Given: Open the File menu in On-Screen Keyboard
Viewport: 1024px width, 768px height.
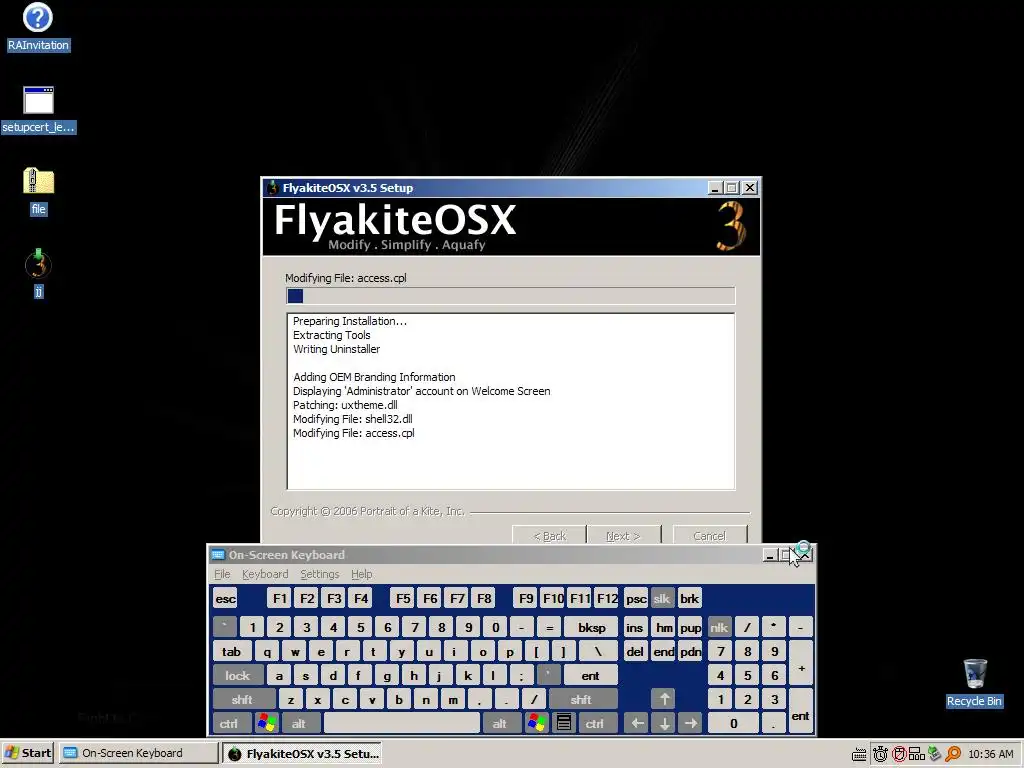Looking at the screenshot, I should [222, 574].
